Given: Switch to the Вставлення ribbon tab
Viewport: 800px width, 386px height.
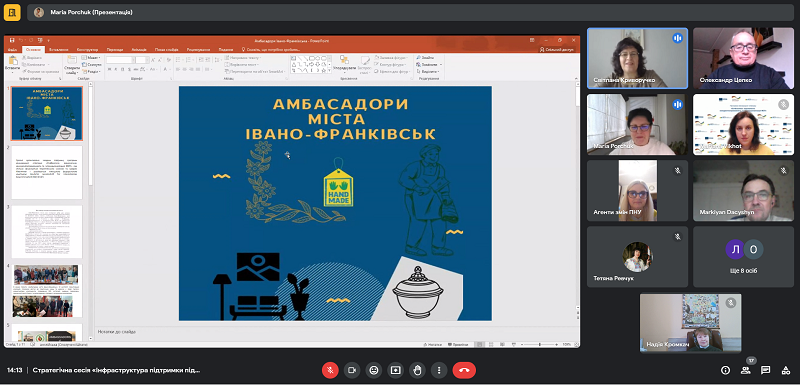Looking at the screenshot, I should click(x=59, y=49).
